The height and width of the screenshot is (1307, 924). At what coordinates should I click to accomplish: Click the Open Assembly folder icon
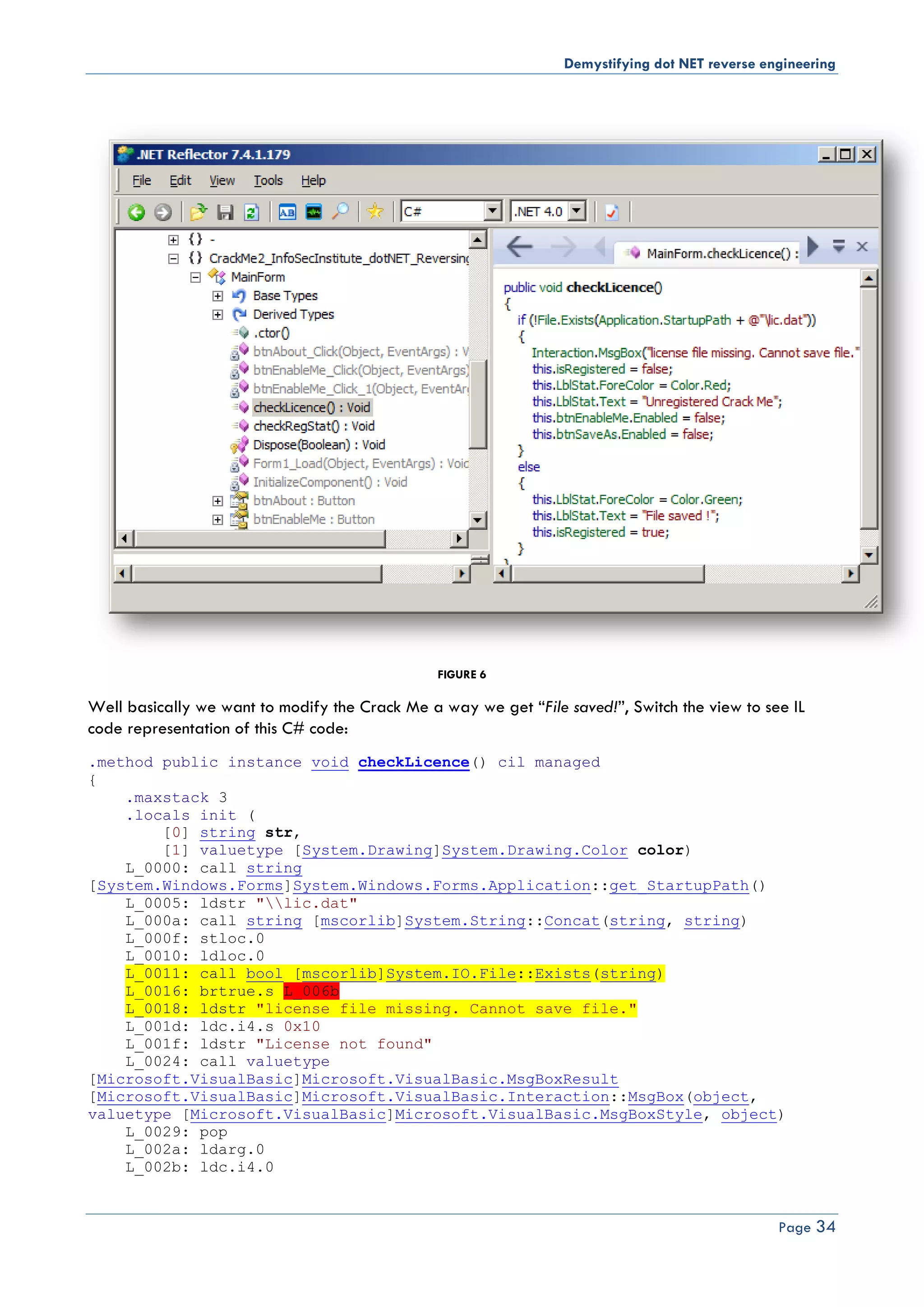tap(199, 212)
